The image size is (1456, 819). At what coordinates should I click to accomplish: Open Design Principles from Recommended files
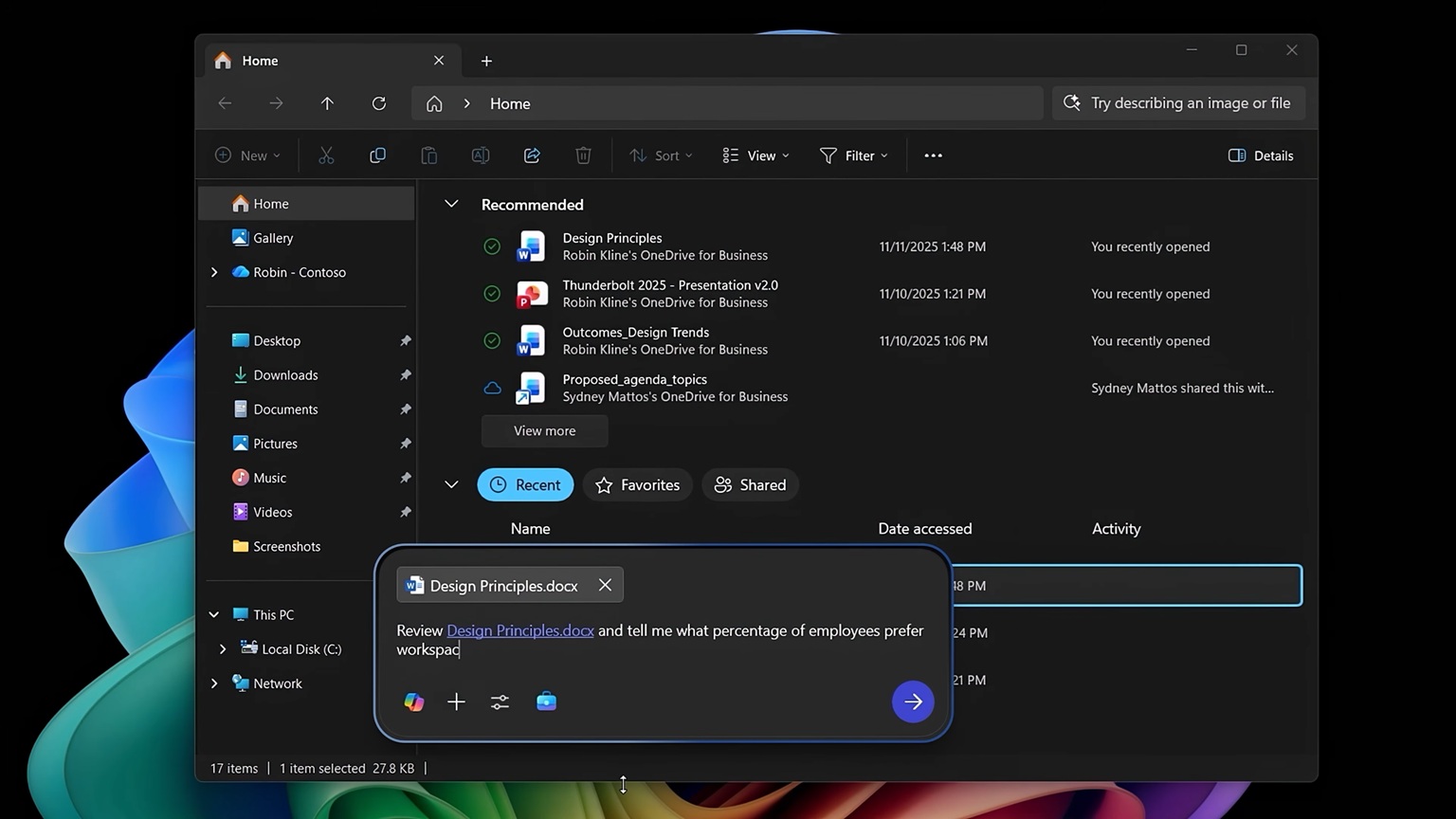tap(612, 238)
